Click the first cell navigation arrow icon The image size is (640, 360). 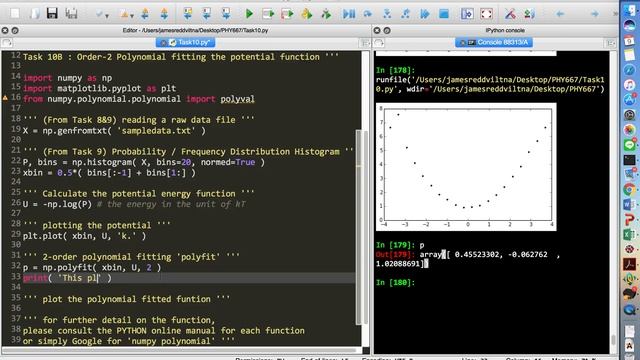pos(187,14)
